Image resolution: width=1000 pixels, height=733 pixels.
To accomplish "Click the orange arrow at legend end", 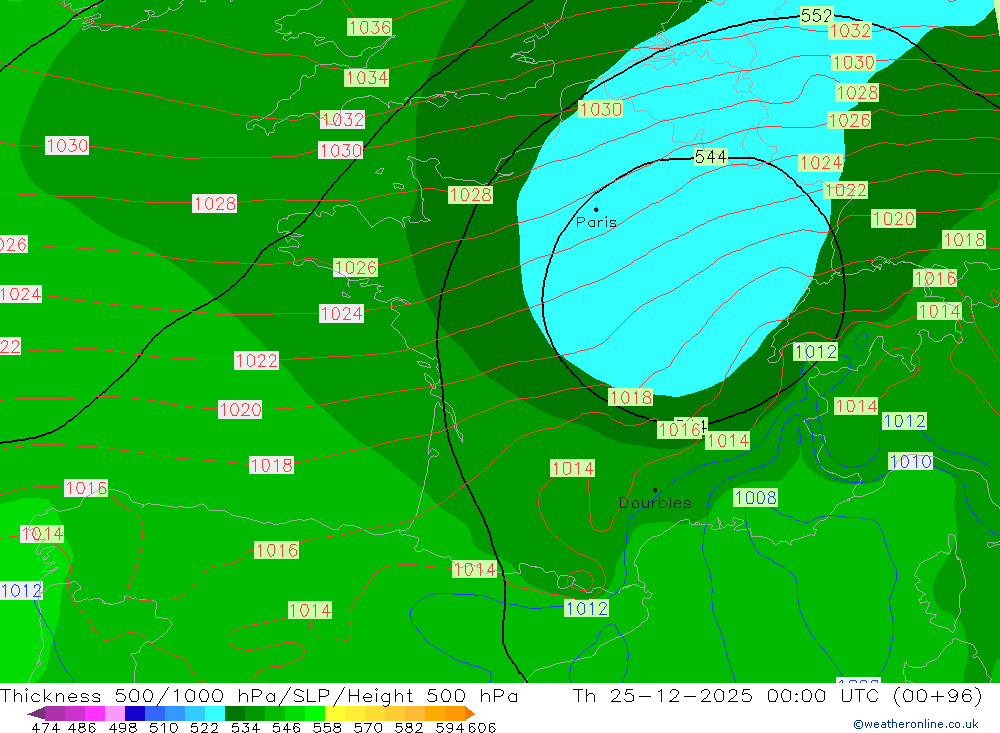I will pyautogui.click(x=469, y=713).
